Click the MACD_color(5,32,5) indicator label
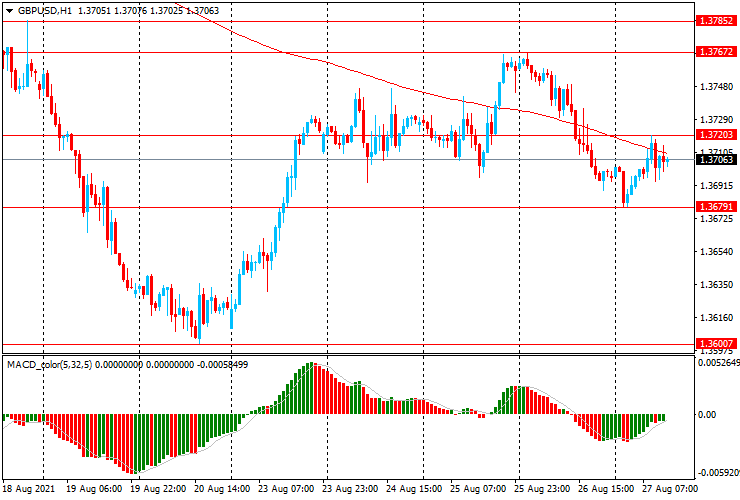The image size is (740, 500). 50,364
